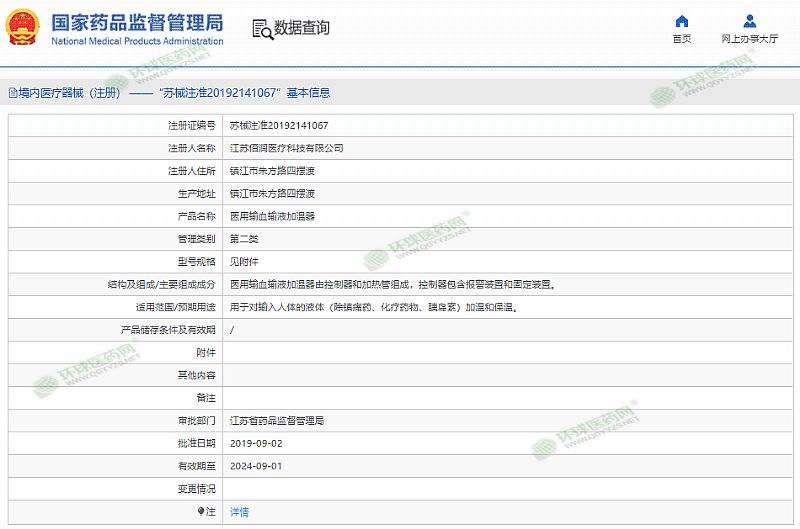800x529 pixels.
Task: Click the 管理类别 value 第二类
Action: (x=244, y=239)
